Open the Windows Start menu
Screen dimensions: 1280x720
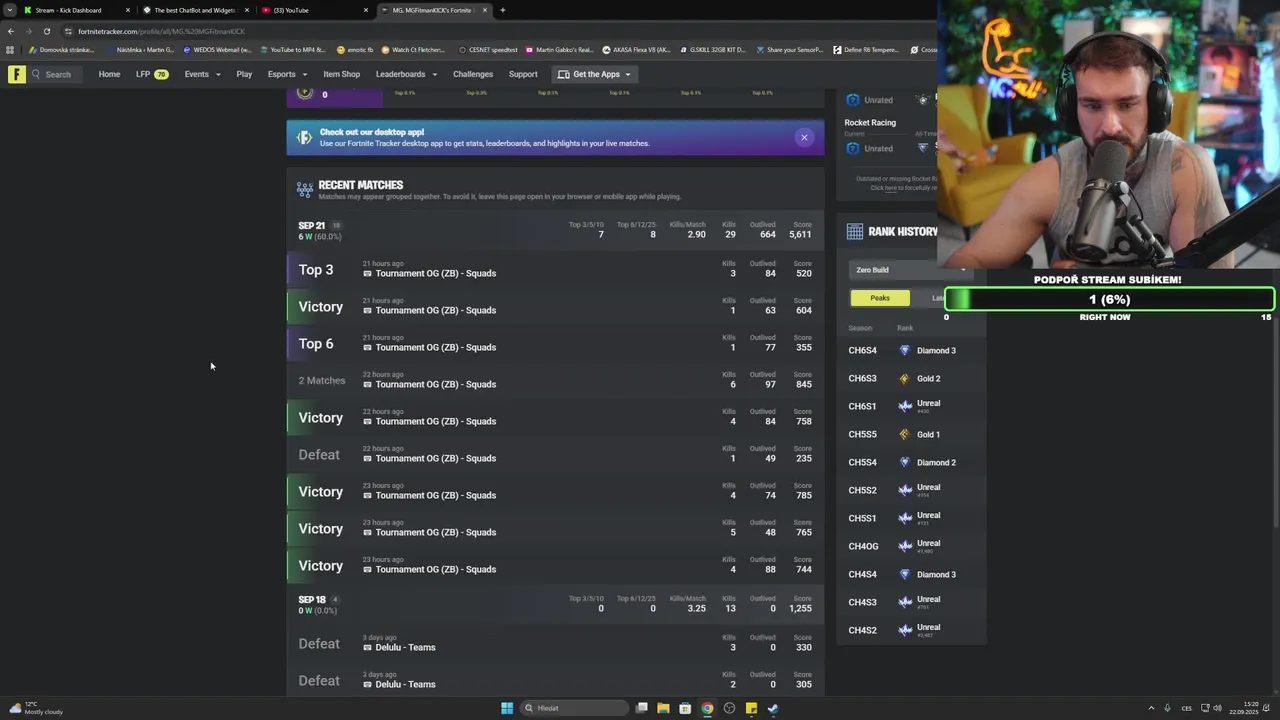[507, 709]
